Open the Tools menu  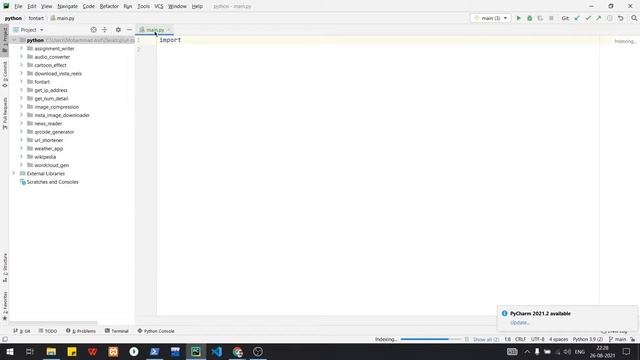coord(143,6)
